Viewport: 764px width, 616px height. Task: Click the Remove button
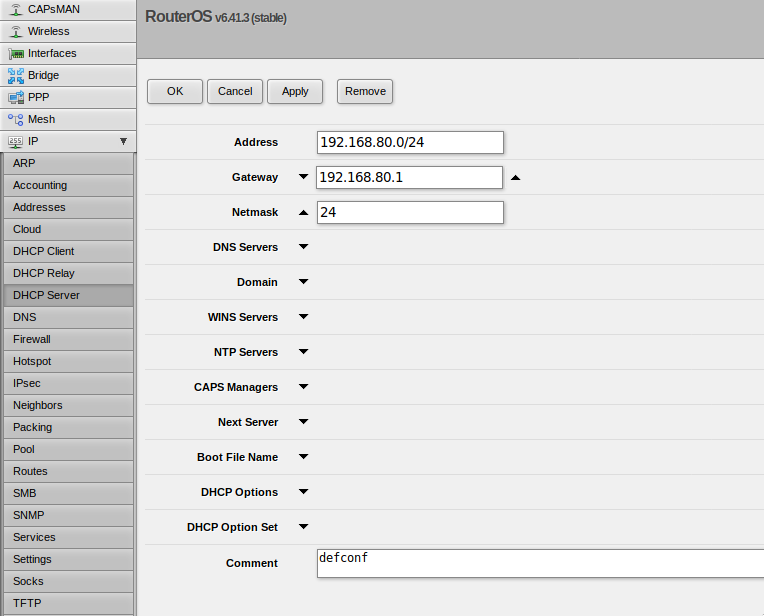(x=365, y=92)
